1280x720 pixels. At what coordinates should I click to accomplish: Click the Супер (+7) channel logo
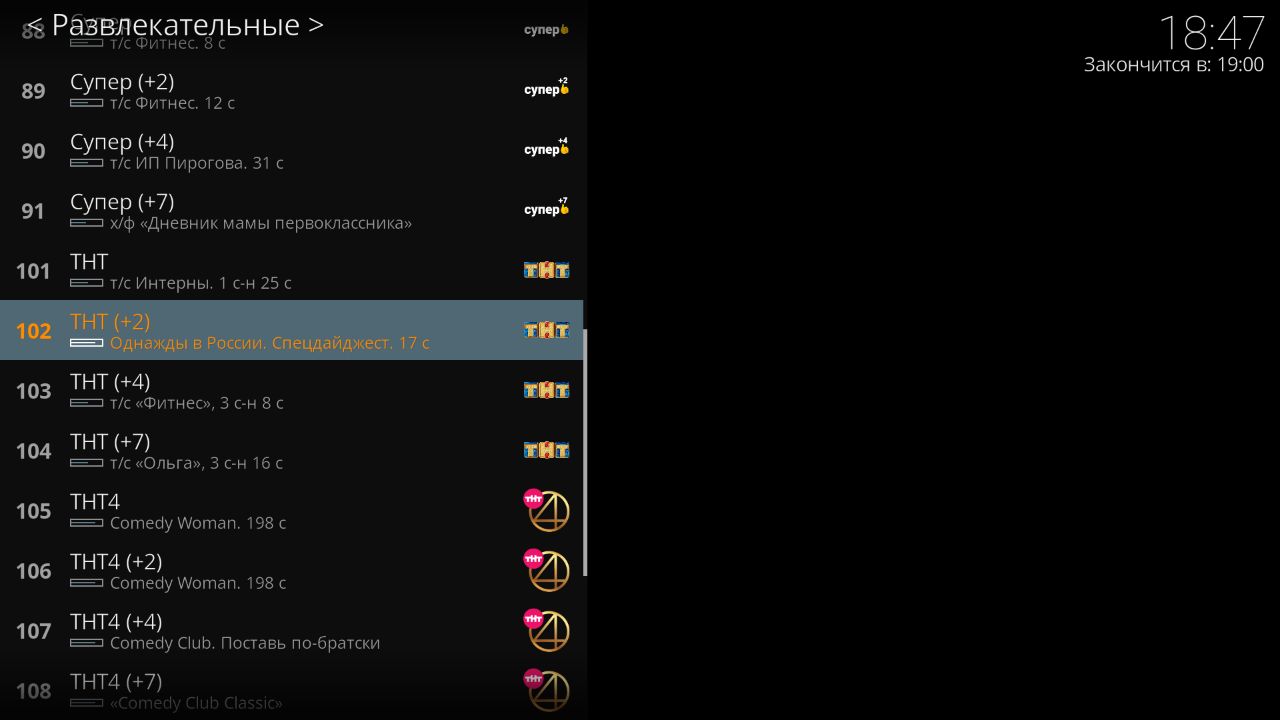[546, 207]
